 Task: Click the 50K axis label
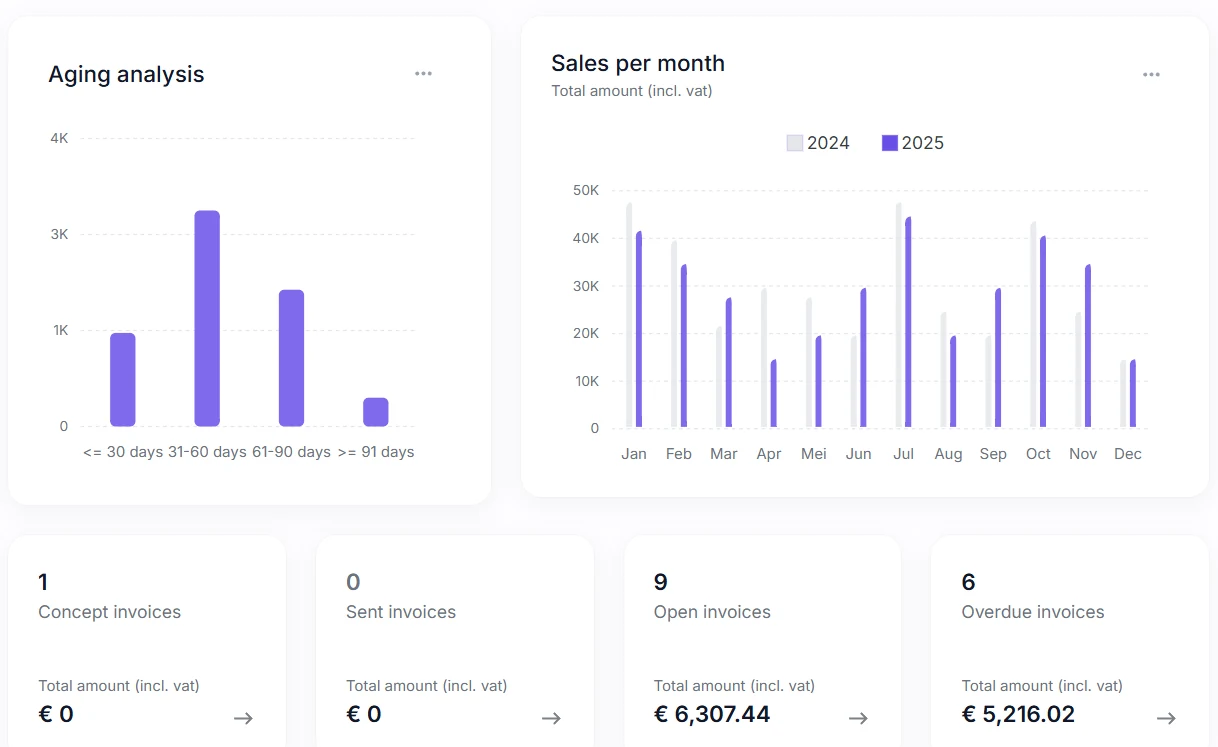[x=586, y=190]
